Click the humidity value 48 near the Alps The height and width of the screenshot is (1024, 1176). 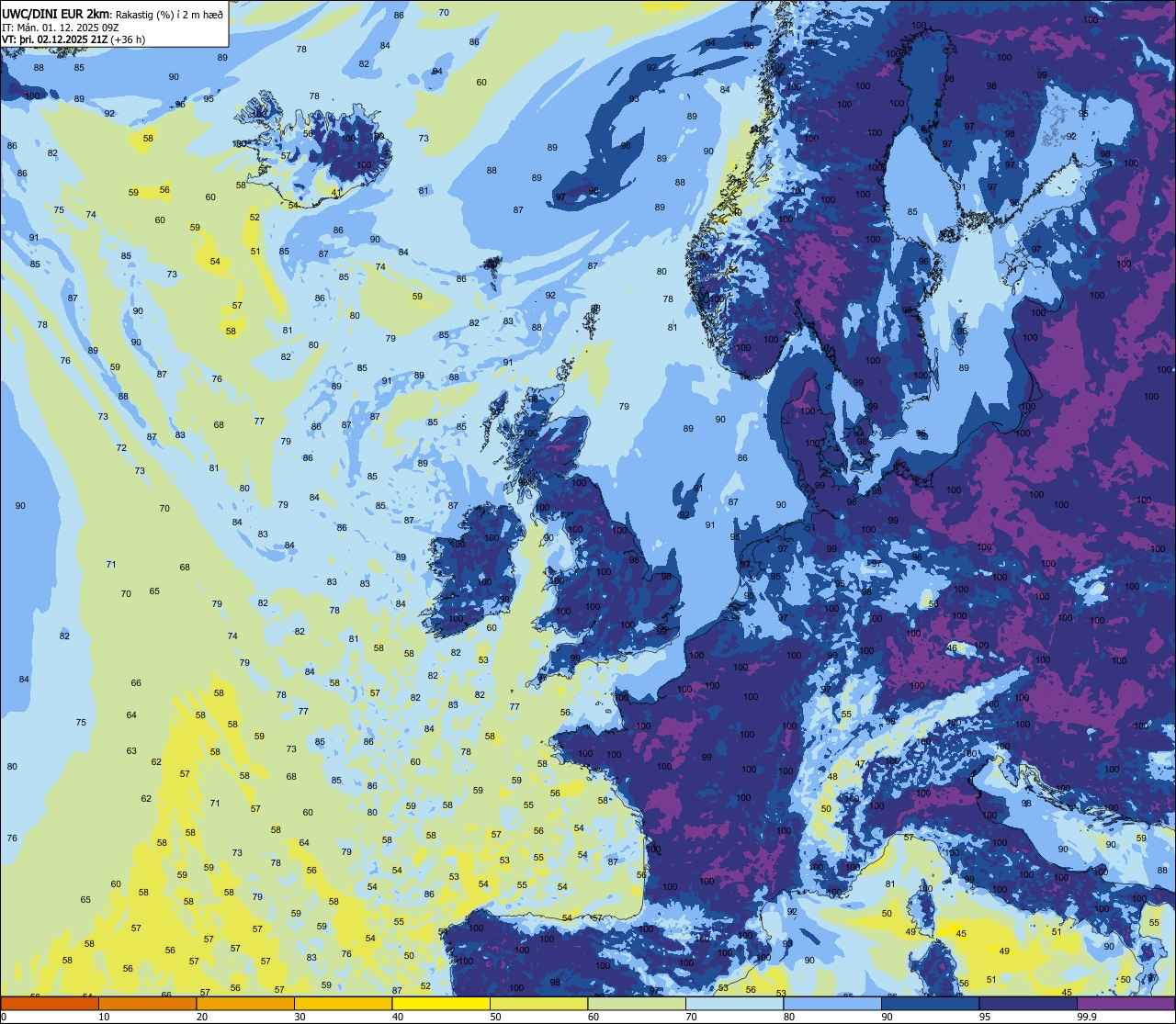click(x=832, y=777)
